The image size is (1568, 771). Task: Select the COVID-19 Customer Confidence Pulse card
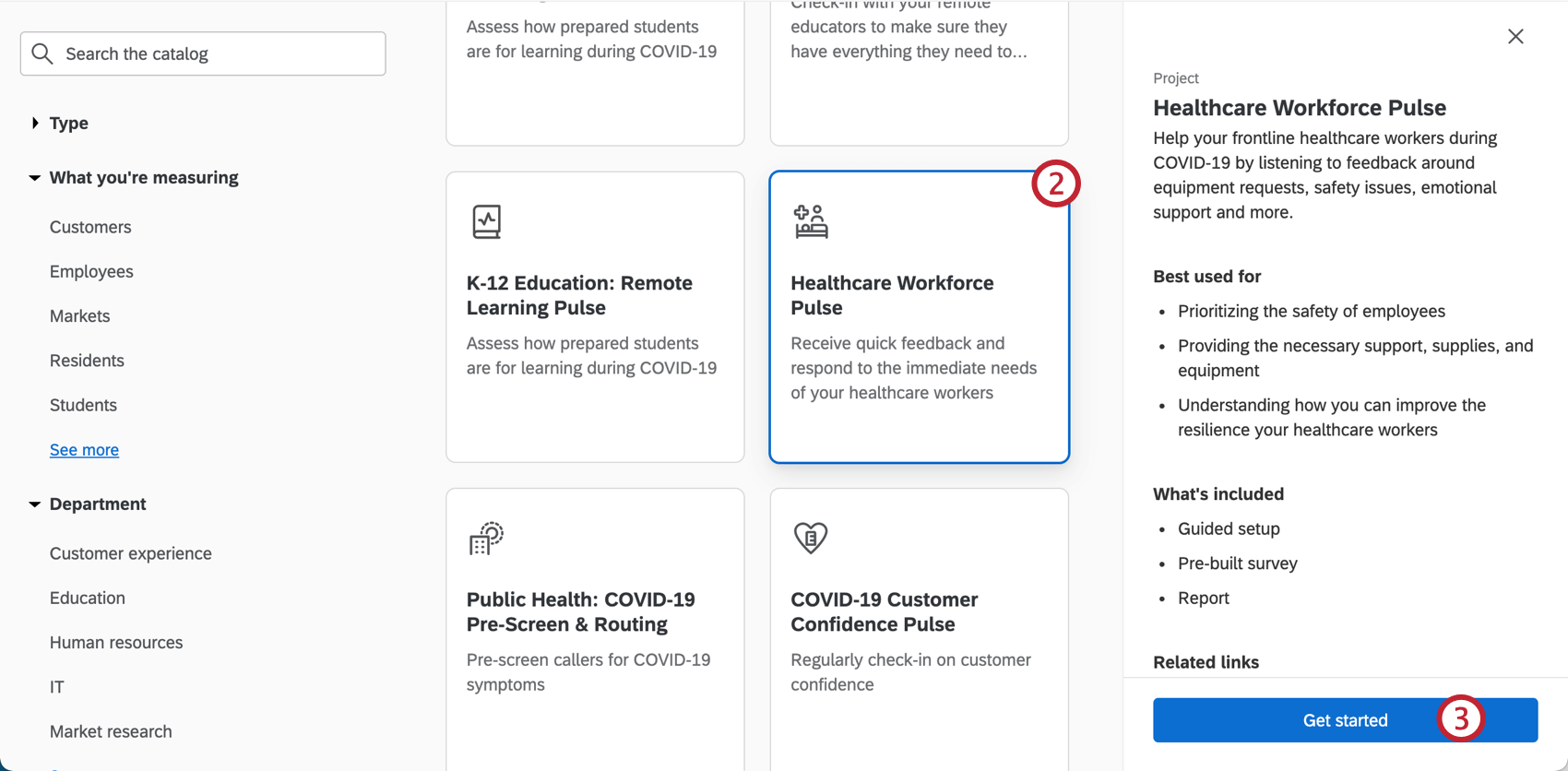(x=919, y=627)
